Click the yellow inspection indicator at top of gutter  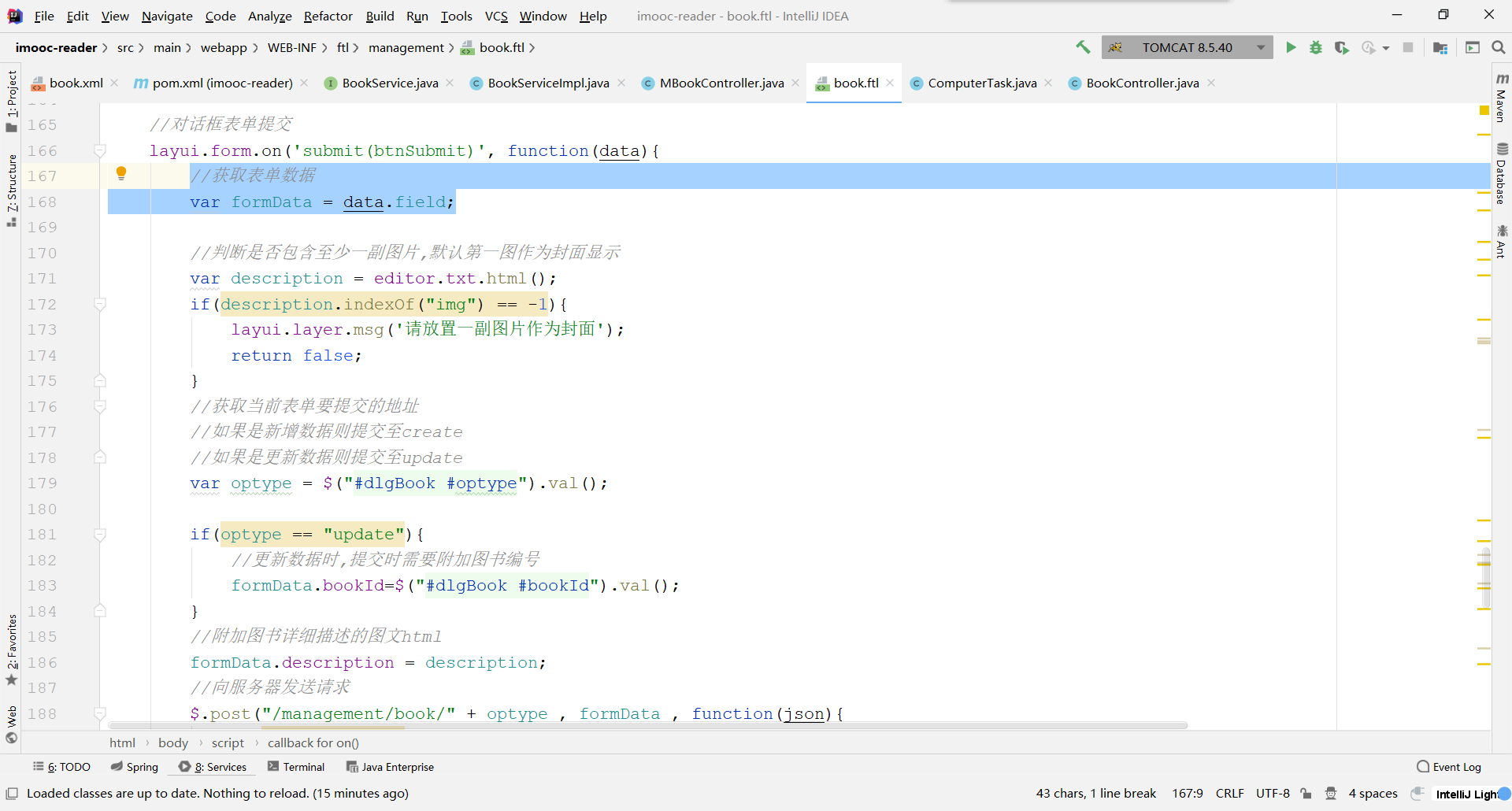coord(1484,111)
